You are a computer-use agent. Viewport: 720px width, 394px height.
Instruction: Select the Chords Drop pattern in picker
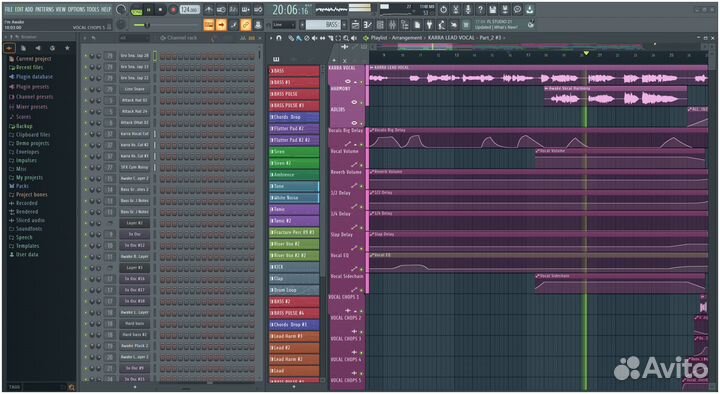(x=294, y=117)
